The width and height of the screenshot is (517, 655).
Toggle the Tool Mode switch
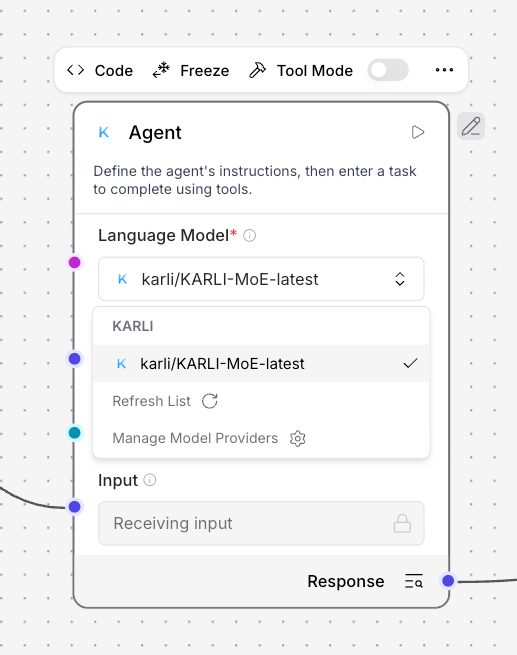388,70
